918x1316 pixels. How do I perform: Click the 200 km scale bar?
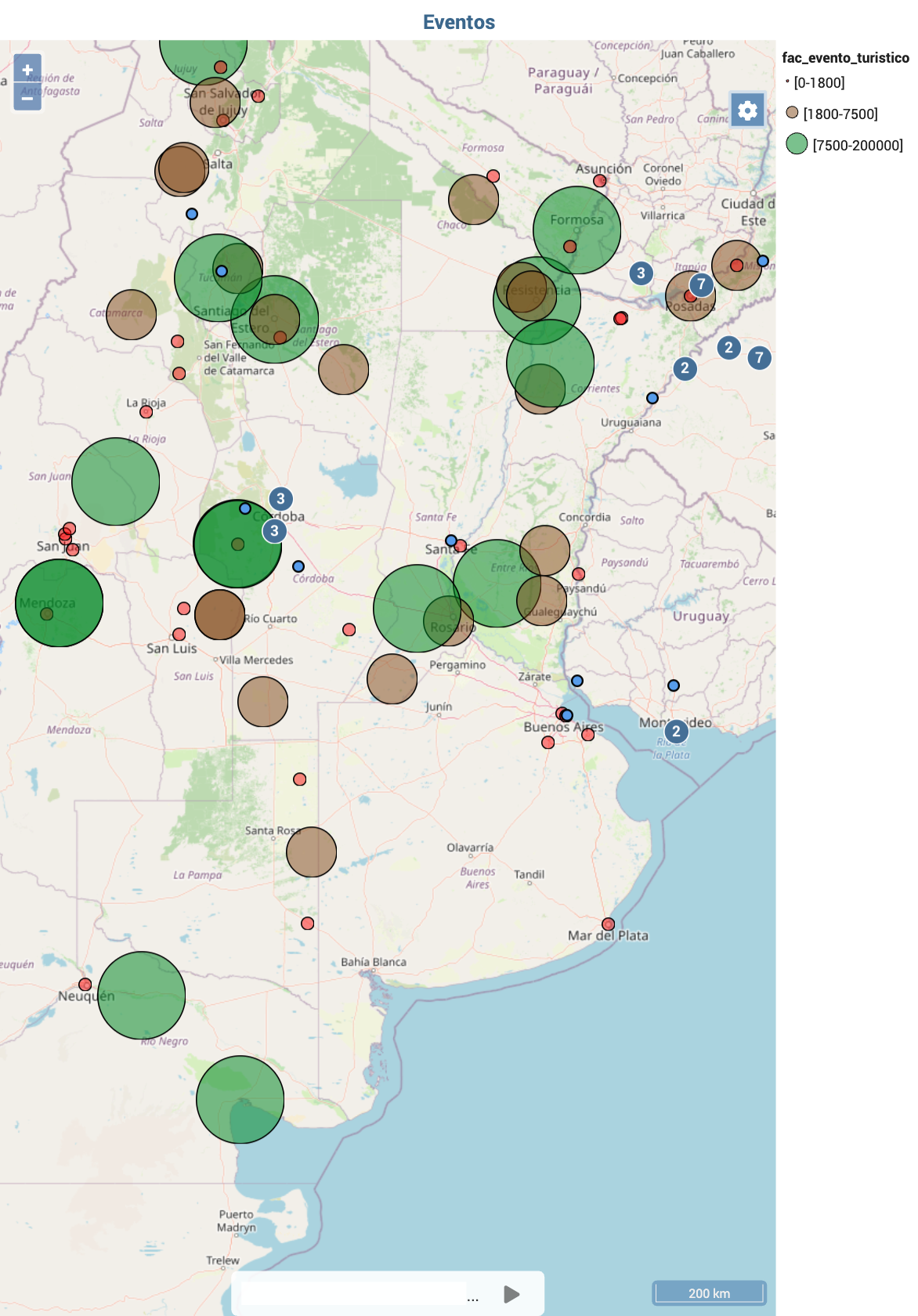709,1292
